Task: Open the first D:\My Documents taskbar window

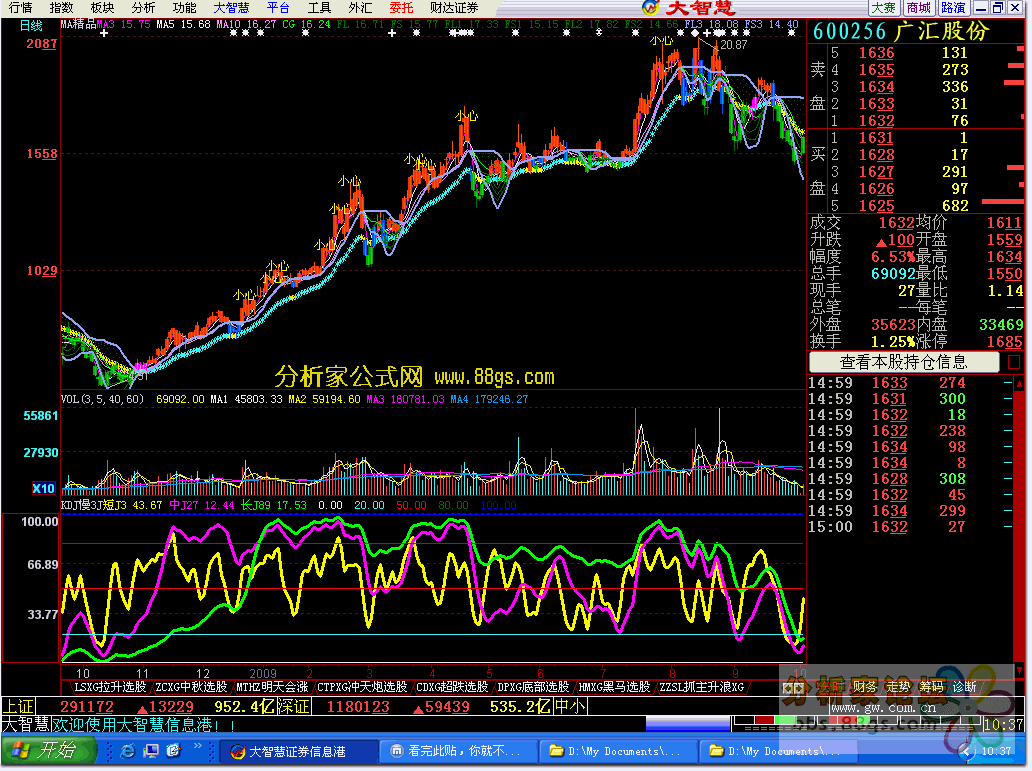Action: [x=619, y=751]
